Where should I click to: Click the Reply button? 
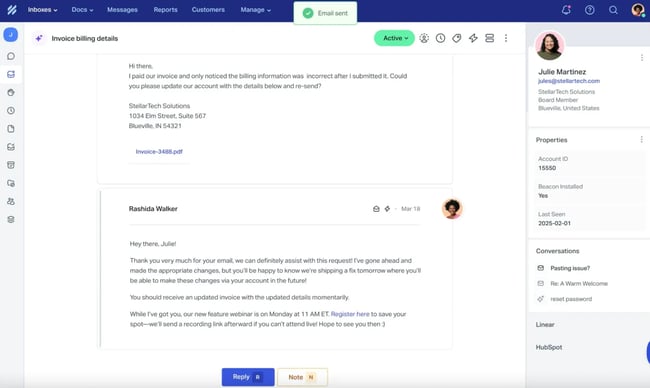coord(248,377)
